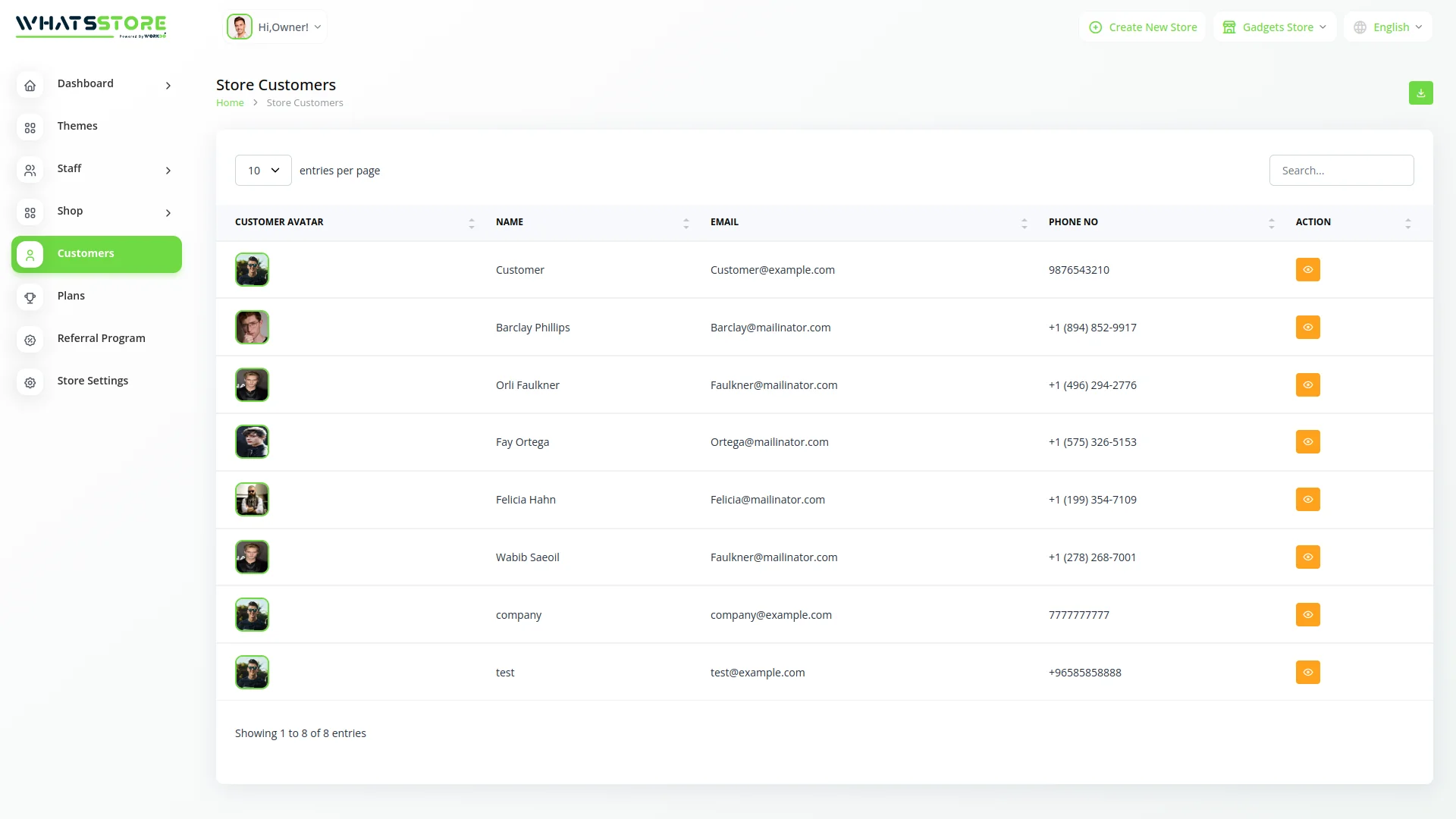Open the Gadgets Store dropdown
The height and width of the screenshot is (819, 1456).
click(x=1276, y=27)
